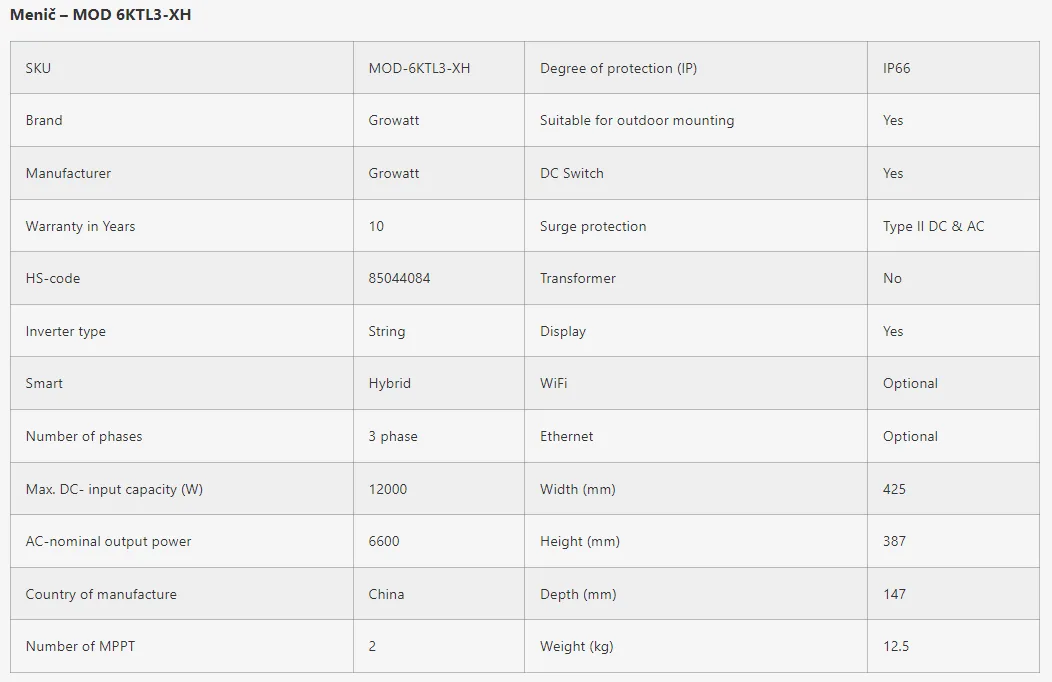Select the Width value 425
This screenshot has height=682, width=1052.
(x=894, y=489)
